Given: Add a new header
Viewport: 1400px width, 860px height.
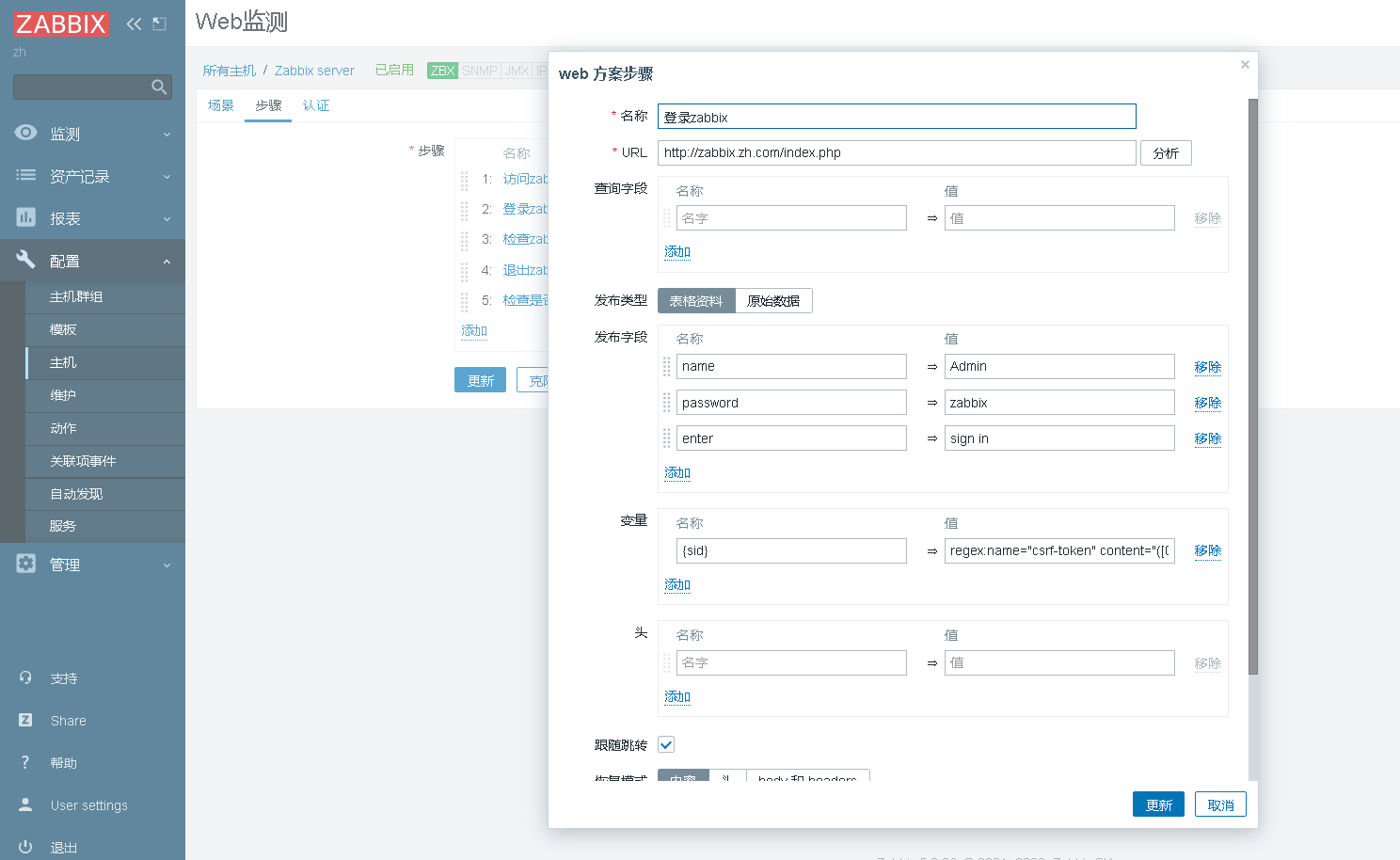Looking at the screenshot, I should click(677, 696).
